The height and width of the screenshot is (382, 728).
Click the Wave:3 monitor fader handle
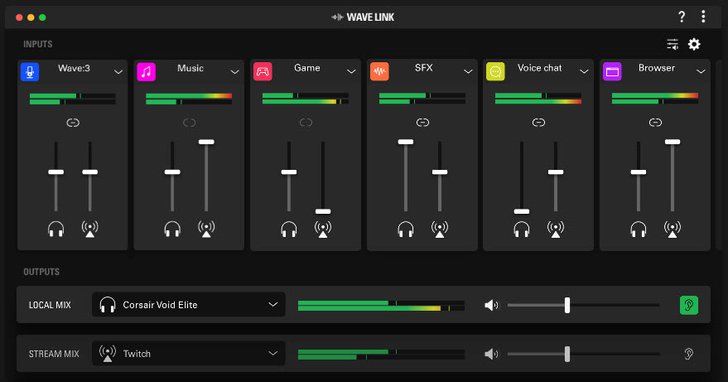pos(56,172)
